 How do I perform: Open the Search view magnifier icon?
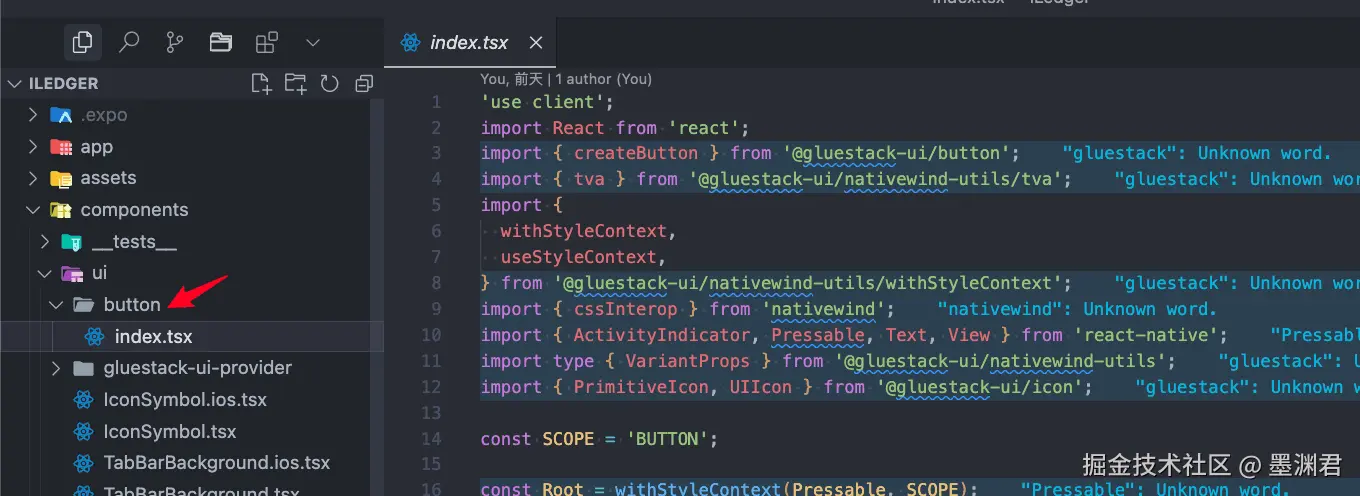129,42
